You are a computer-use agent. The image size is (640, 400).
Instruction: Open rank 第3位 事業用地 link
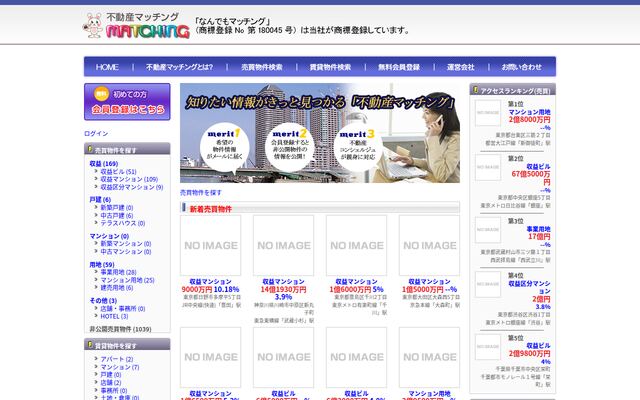(538, 229)
